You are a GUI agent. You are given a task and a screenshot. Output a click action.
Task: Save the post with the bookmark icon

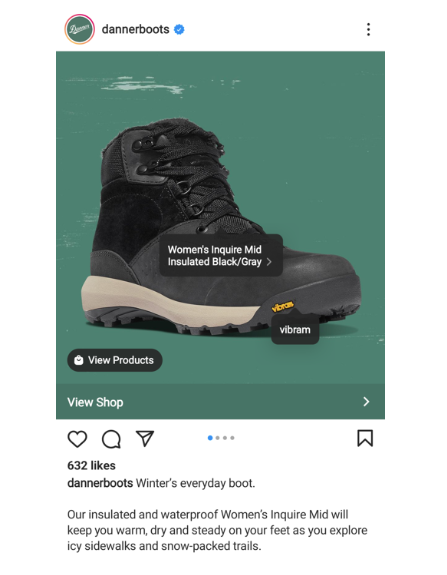coord(365,438)
